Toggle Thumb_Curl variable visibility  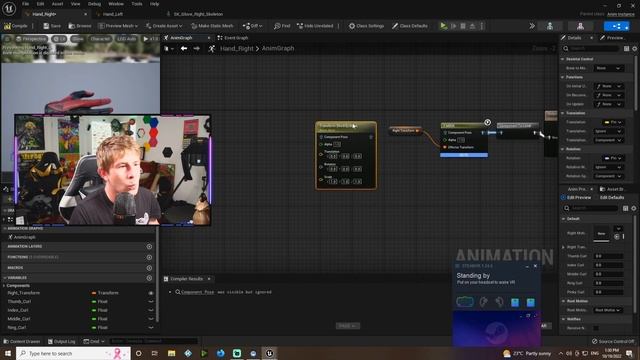click(151, 302)
